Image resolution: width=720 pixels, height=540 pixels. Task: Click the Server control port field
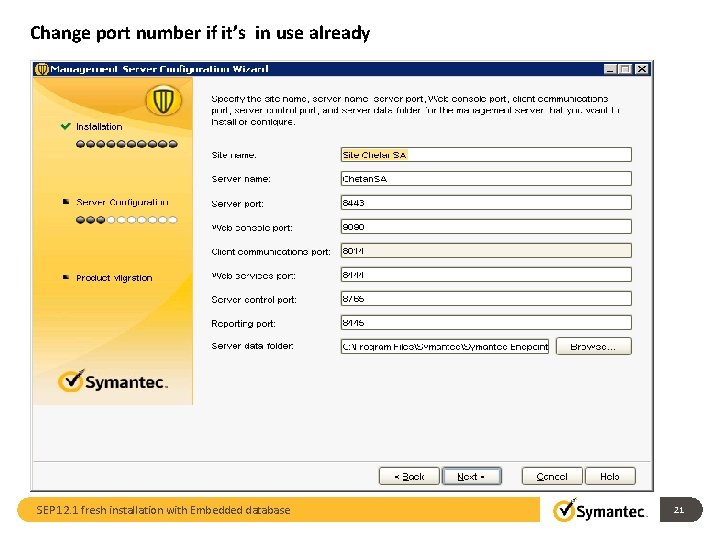tap(486, 298)
